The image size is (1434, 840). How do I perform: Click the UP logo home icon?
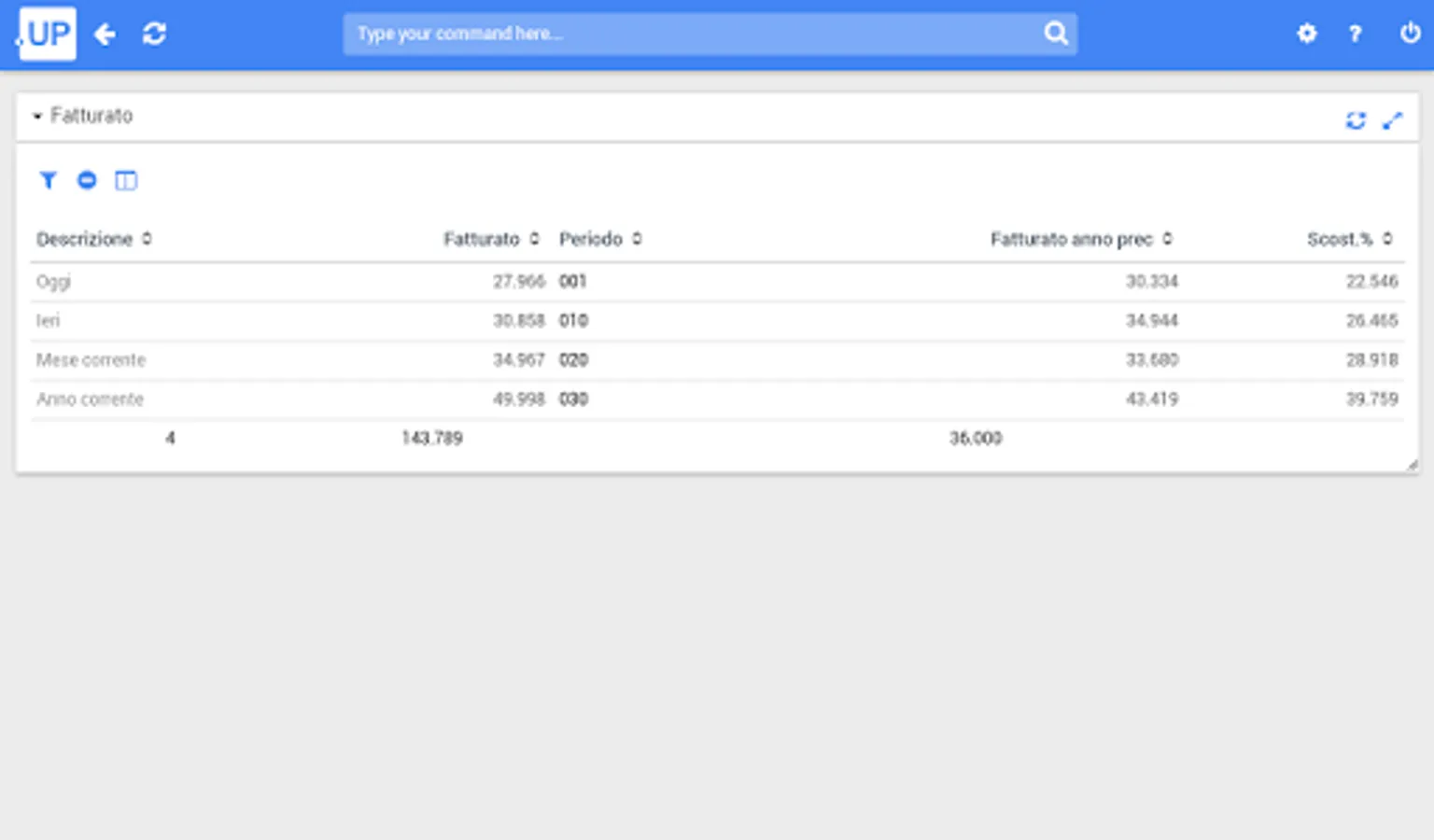click(47, 34)
